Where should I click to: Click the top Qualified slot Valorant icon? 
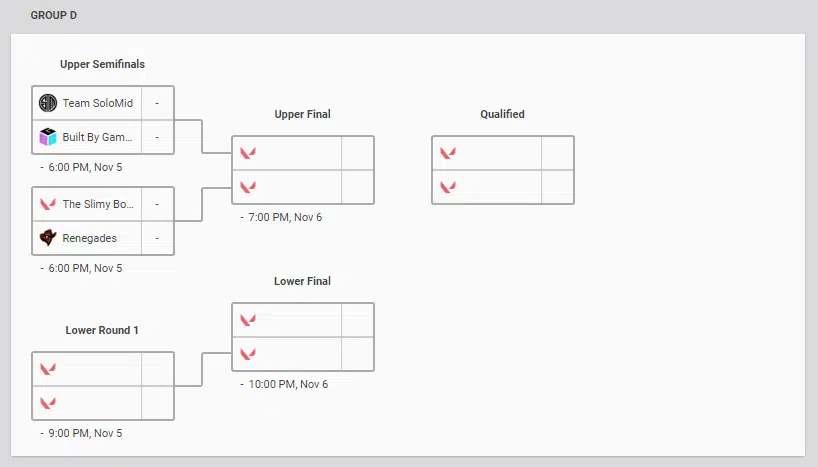click(x=448, y=153)
